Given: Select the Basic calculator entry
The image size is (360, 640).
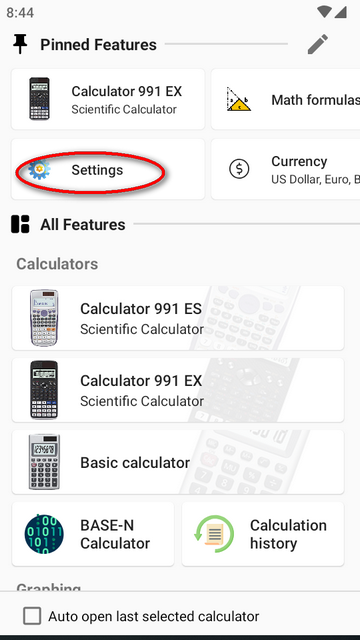Looking at the screenshot, I should (178, 462).
